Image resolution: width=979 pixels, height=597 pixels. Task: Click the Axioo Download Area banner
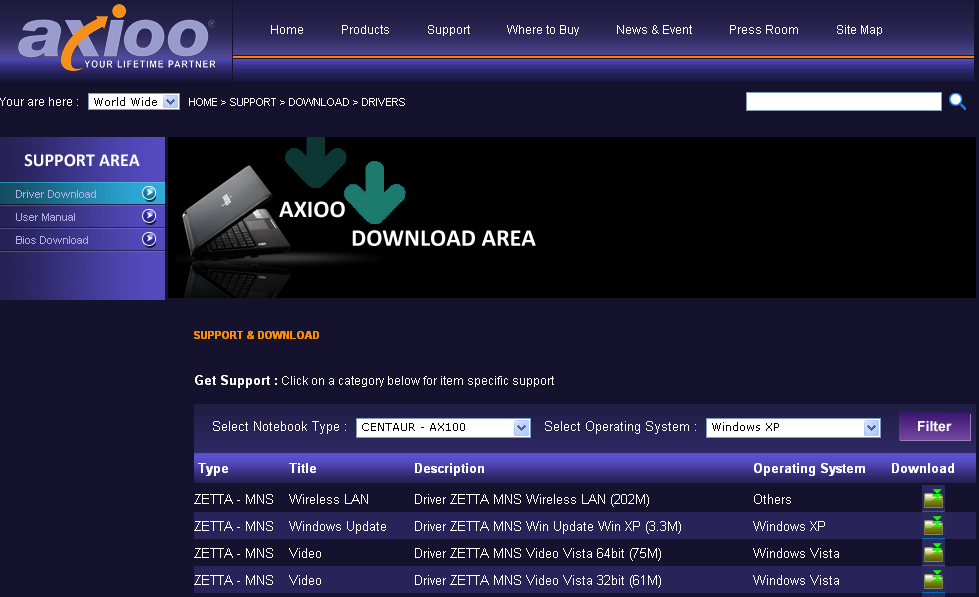(571, 217)
